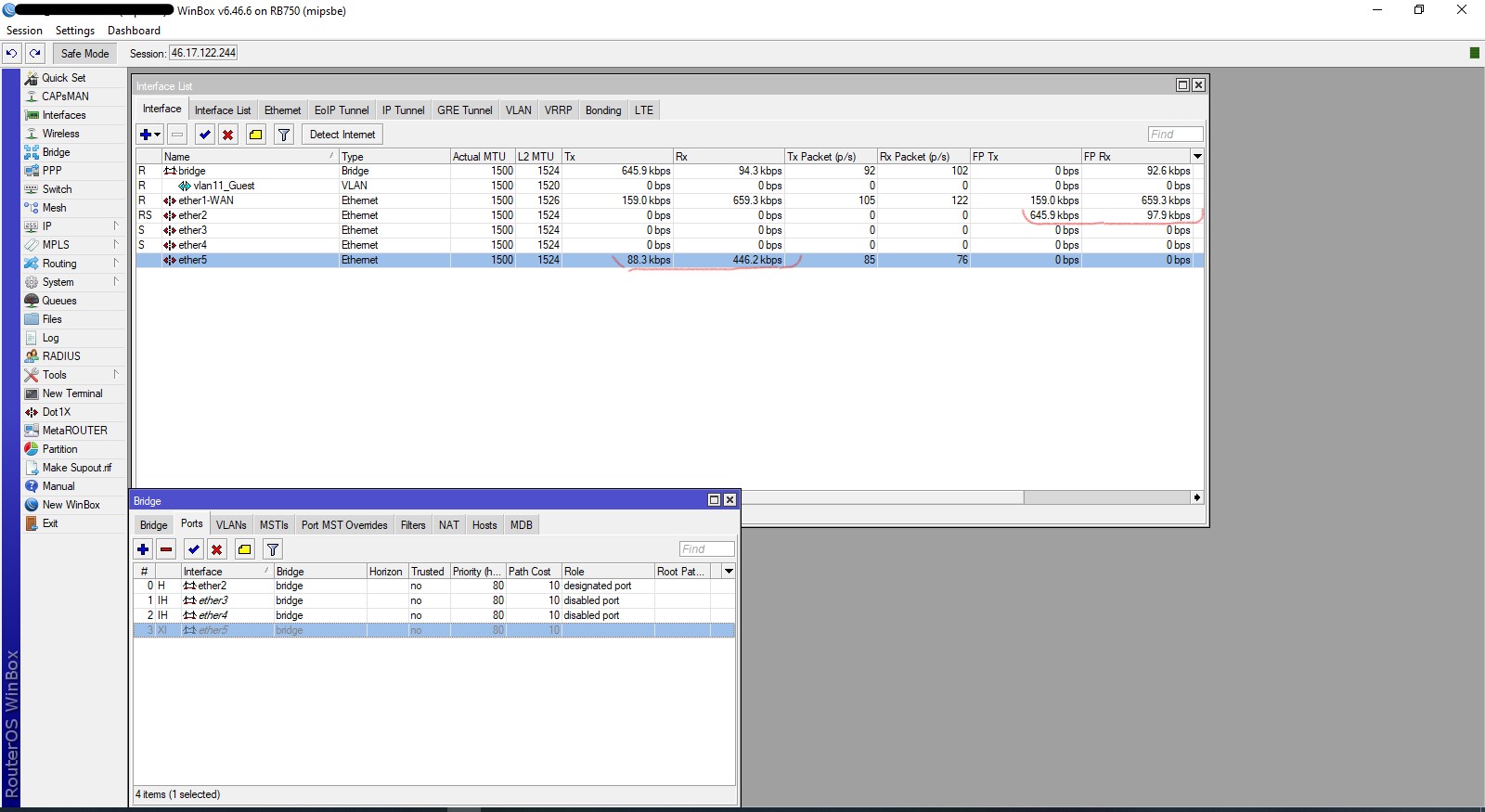Image resolution: width=1485 pixels, height=812 pixels.
Task: Disable selected bridge port with red X
Action: point(217,549)
